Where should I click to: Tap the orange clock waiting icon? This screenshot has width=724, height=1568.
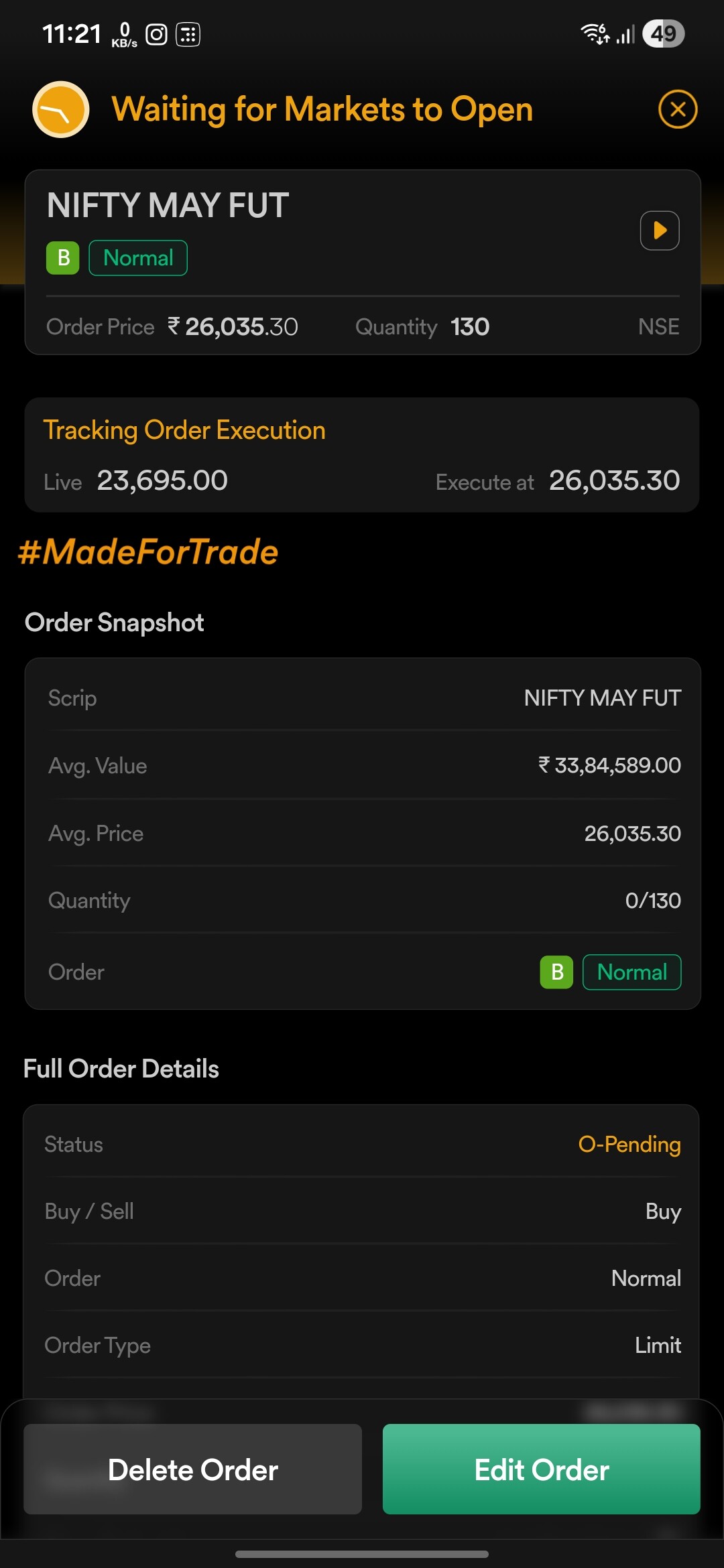click(x=61, y=109)
